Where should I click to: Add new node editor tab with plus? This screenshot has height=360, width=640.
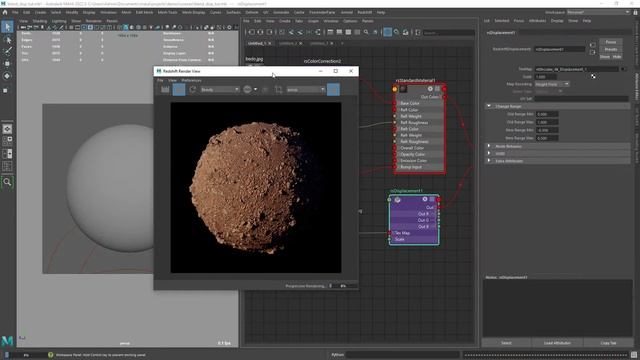(342, 43)
